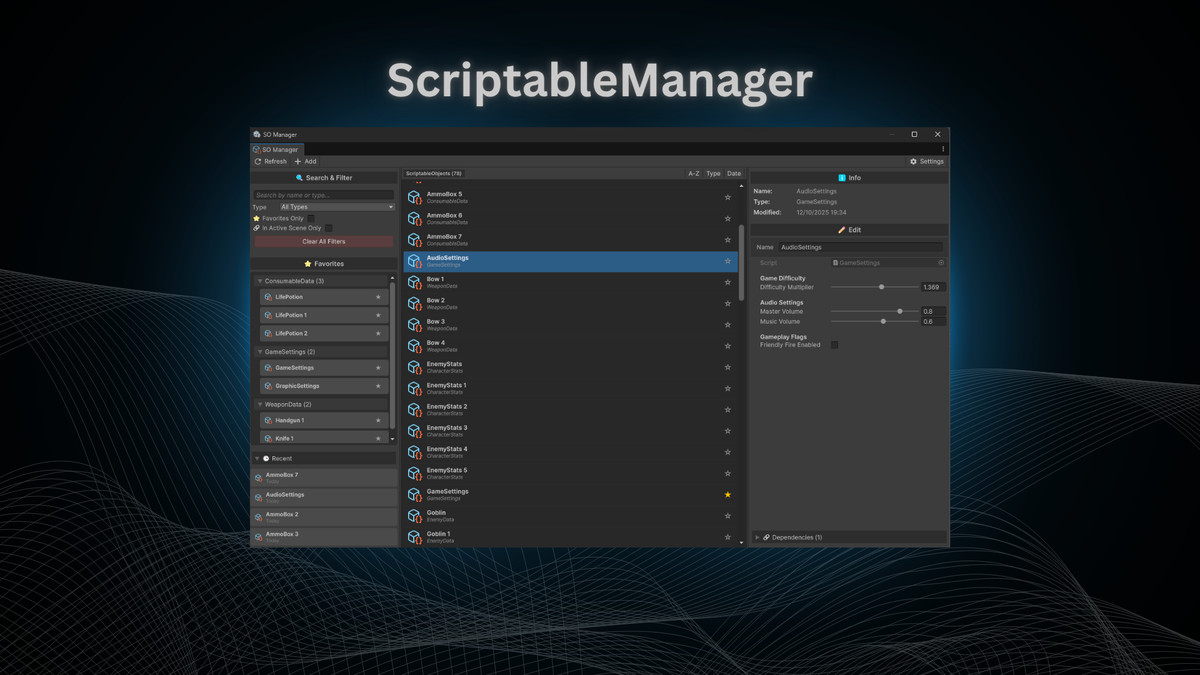This screenshot has width=1200, height=675.
Task: Click the AudioSettings cube icon in the list
Action: [x=414, y=260]
